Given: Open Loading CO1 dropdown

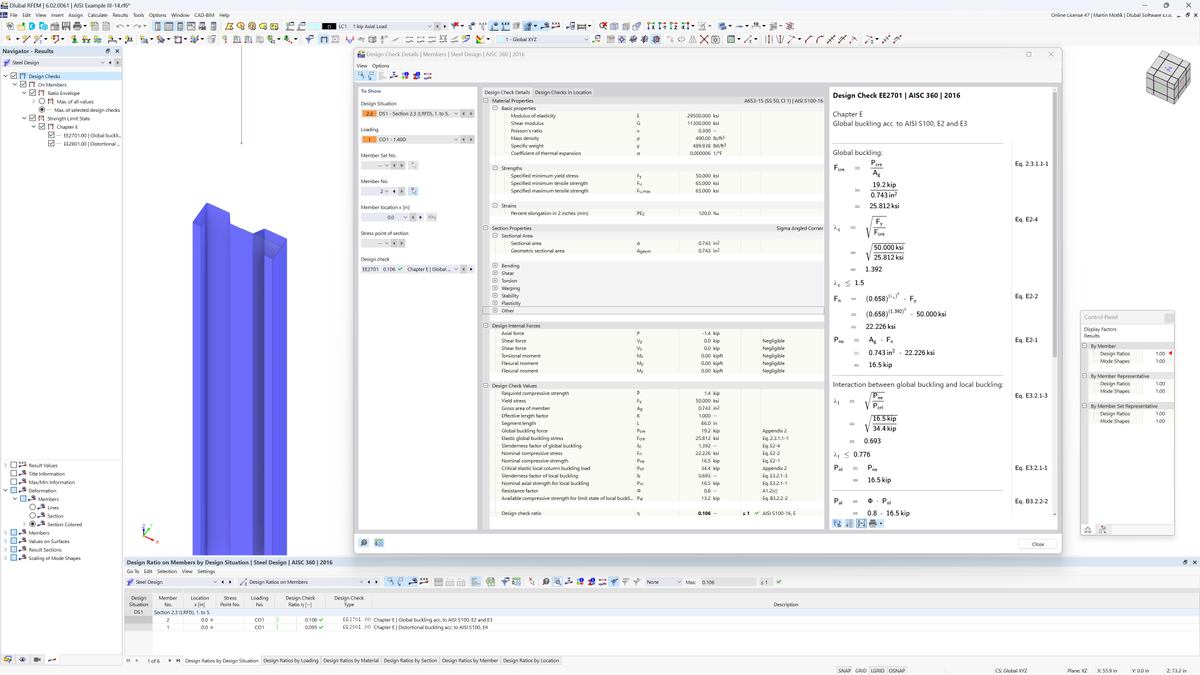Looking at the screenshot, I should [456, 140].
